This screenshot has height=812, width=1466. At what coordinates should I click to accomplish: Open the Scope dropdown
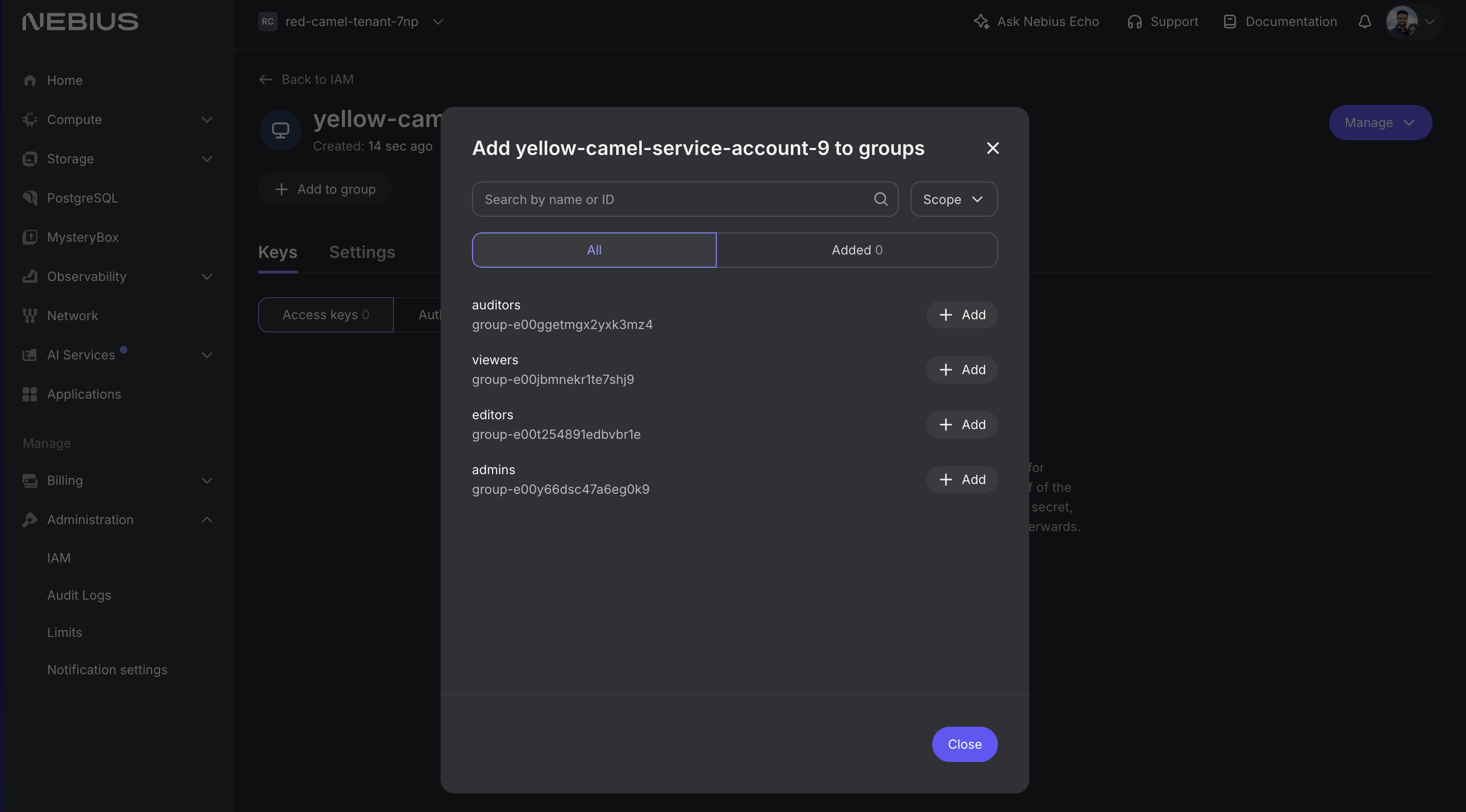953,199
